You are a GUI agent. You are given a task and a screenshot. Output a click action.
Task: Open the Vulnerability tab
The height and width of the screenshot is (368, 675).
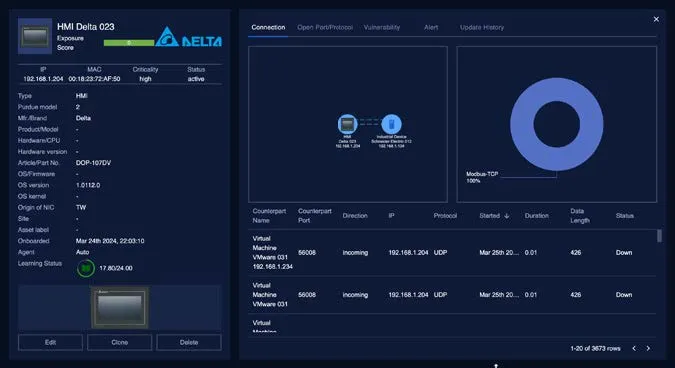click(381, 27)
